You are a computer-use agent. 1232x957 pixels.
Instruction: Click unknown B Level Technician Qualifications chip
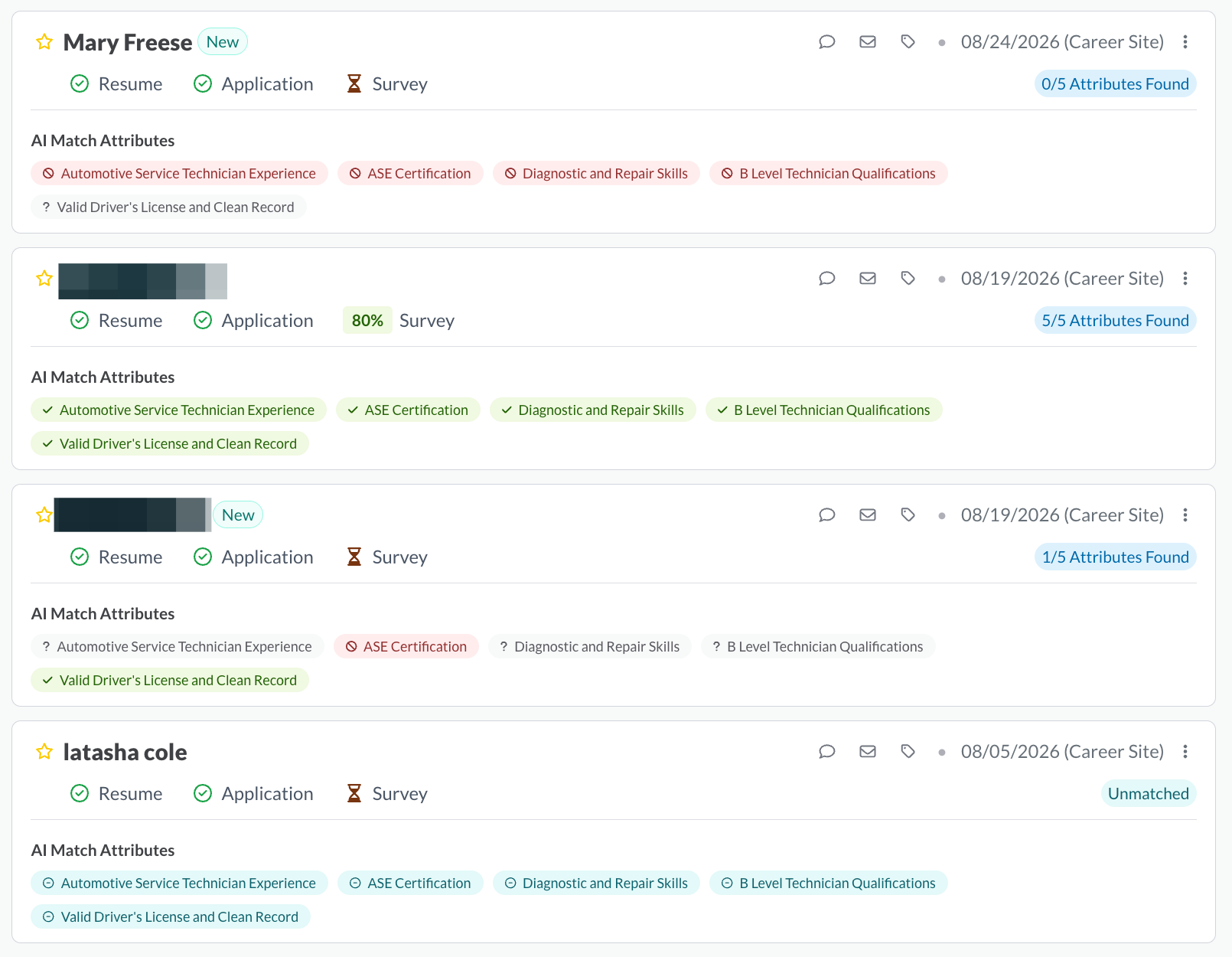[x=818, y=647]
